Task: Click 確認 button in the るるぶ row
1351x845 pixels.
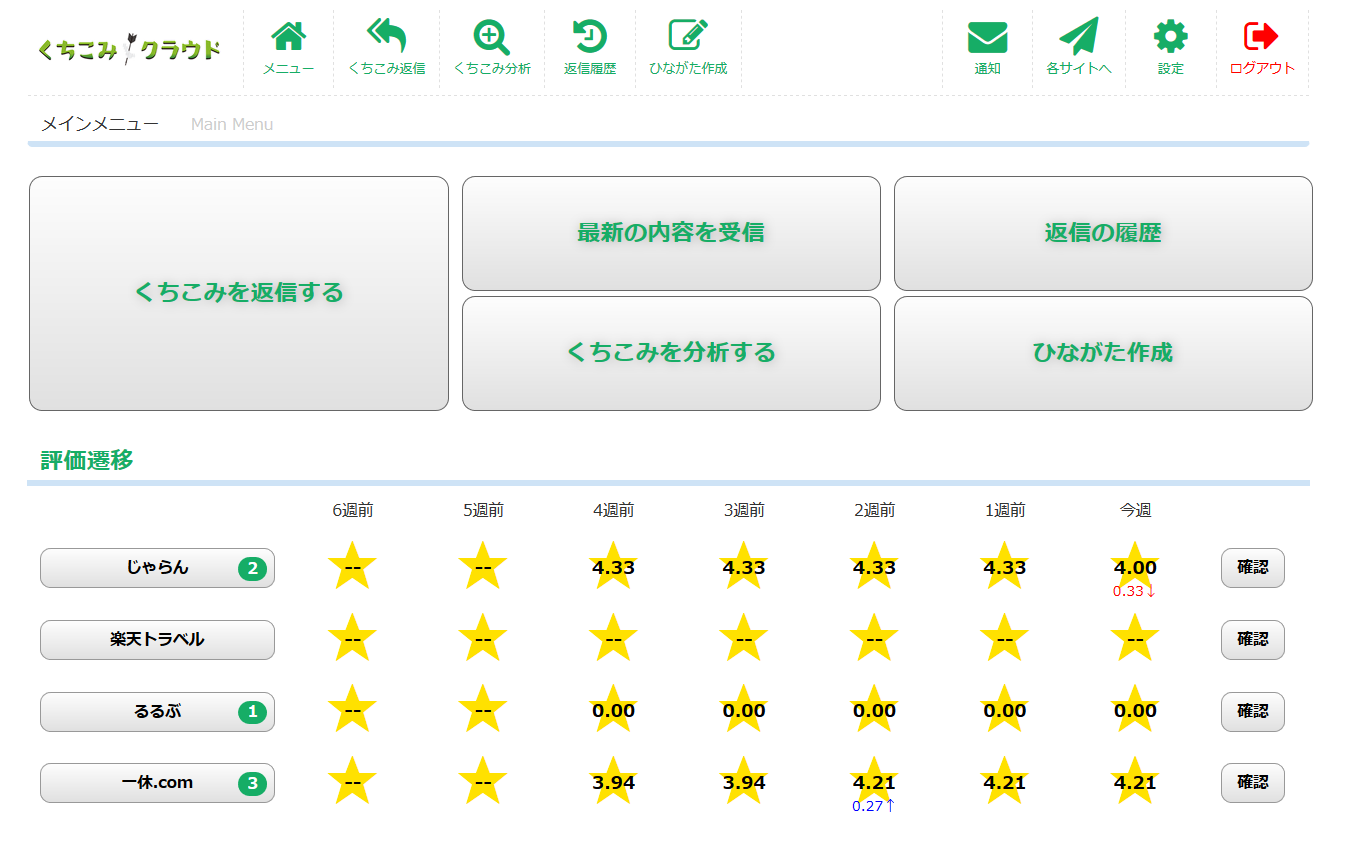Action: [x=1252, y=712]
